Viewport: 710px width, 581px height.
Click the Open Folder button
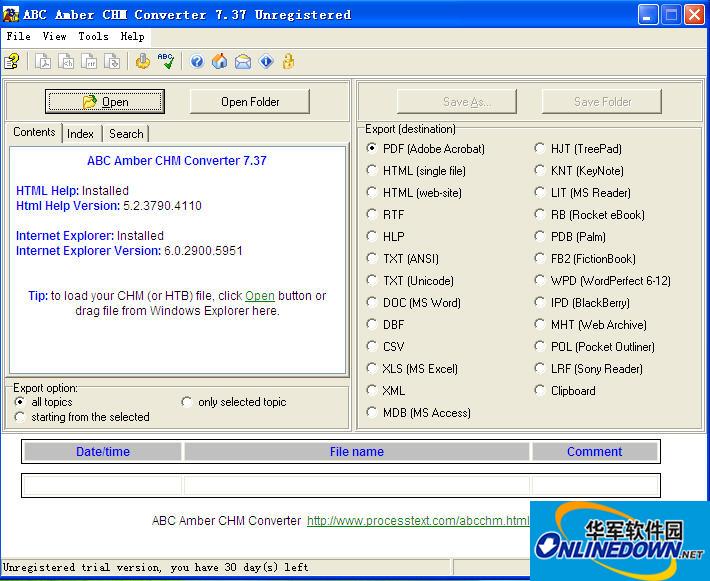click(250, 102)
